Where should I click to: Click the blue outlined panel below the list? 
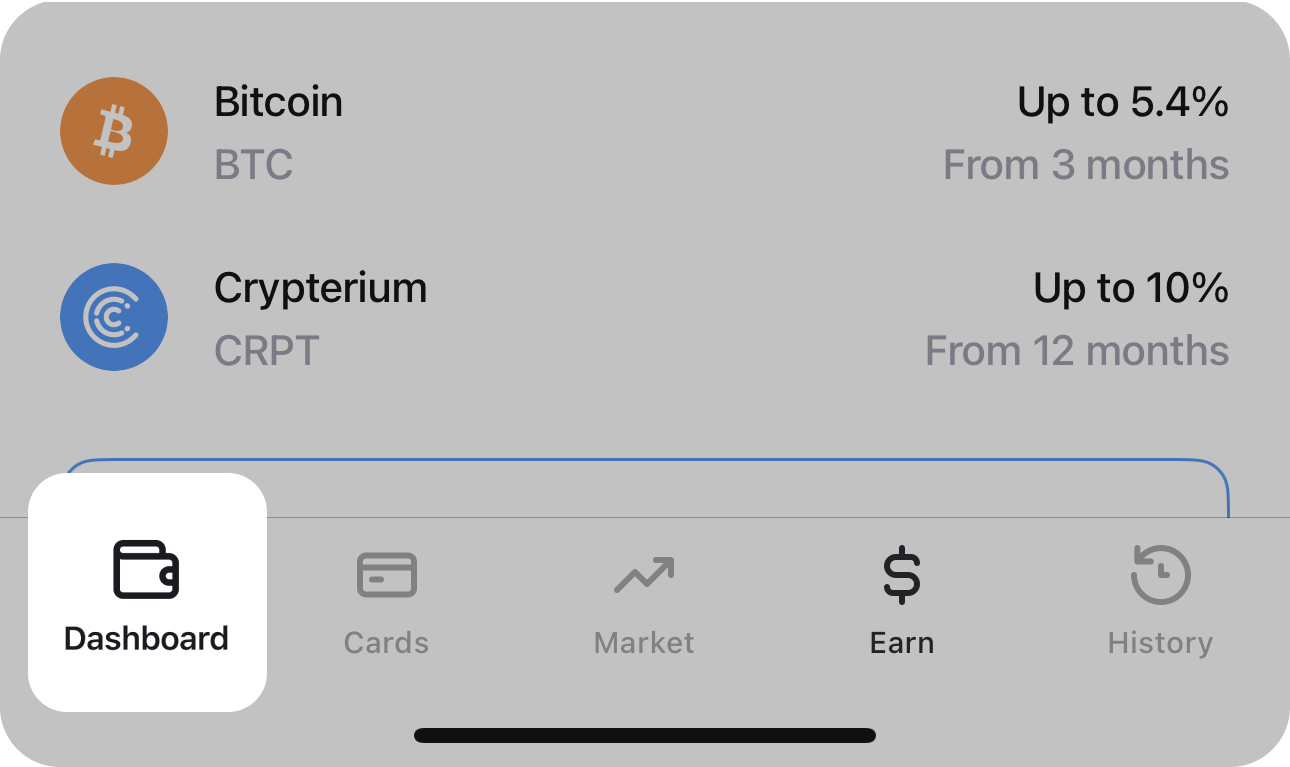(x=700, y=490)
